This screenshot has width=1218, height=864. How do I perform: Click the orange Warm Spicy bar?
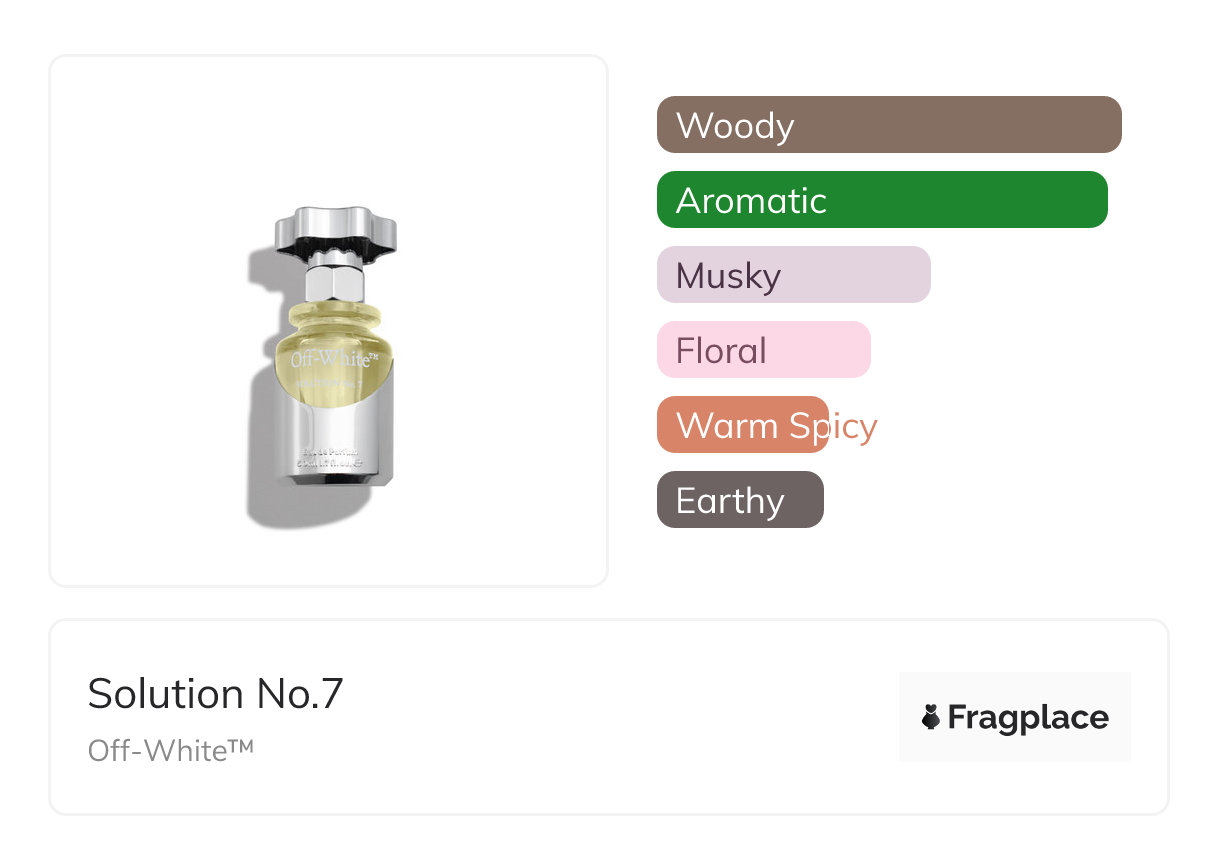tap(742, 425)
